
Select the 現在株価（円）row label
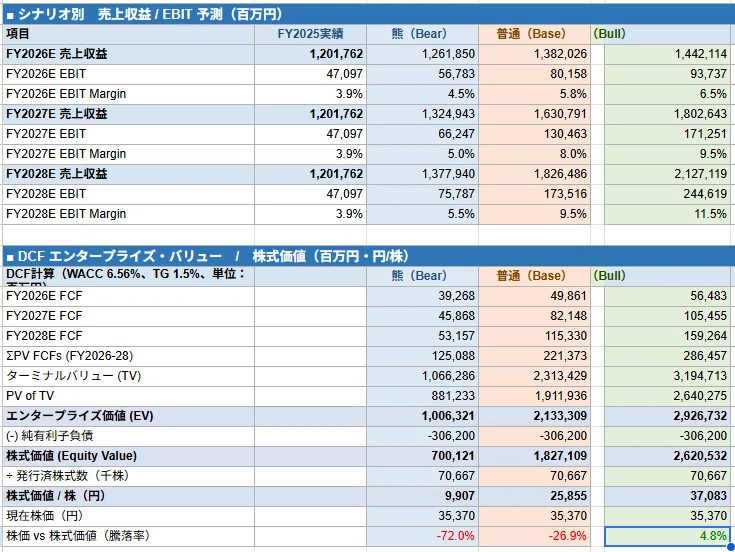45,516
